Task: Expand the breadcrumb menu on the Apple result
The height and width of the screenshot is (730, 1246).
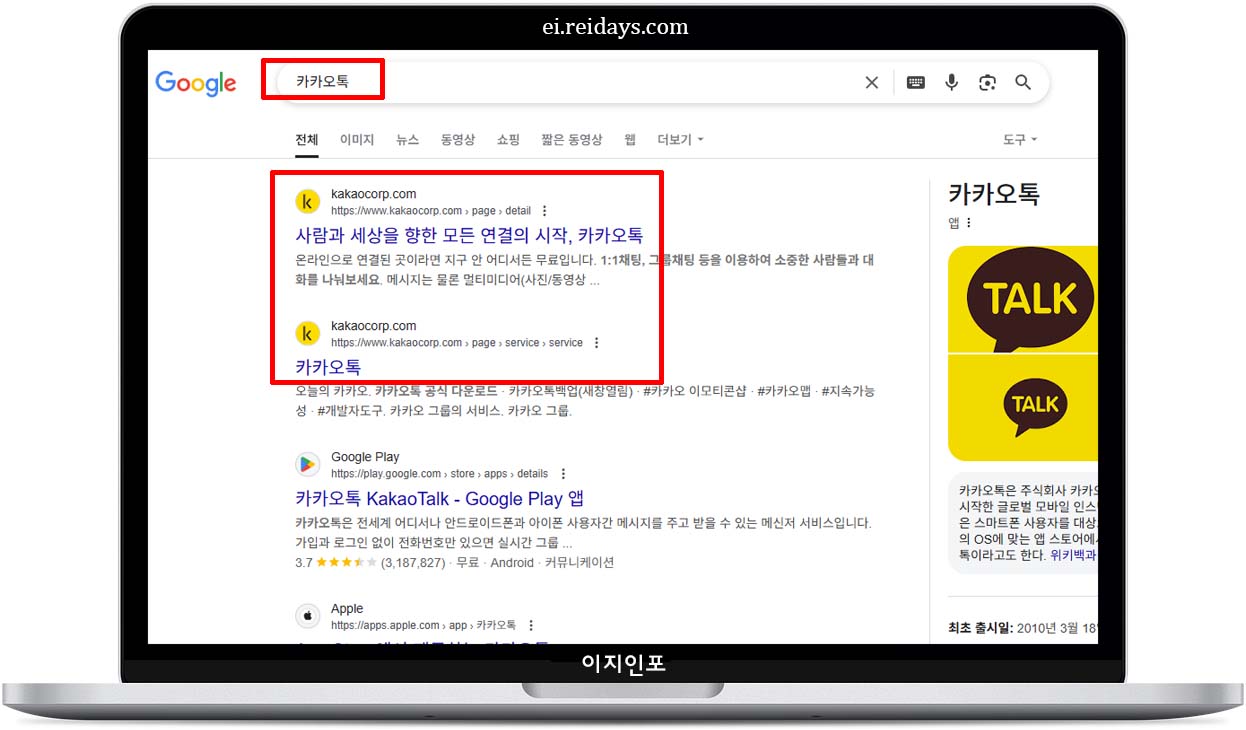Action: 531,624
